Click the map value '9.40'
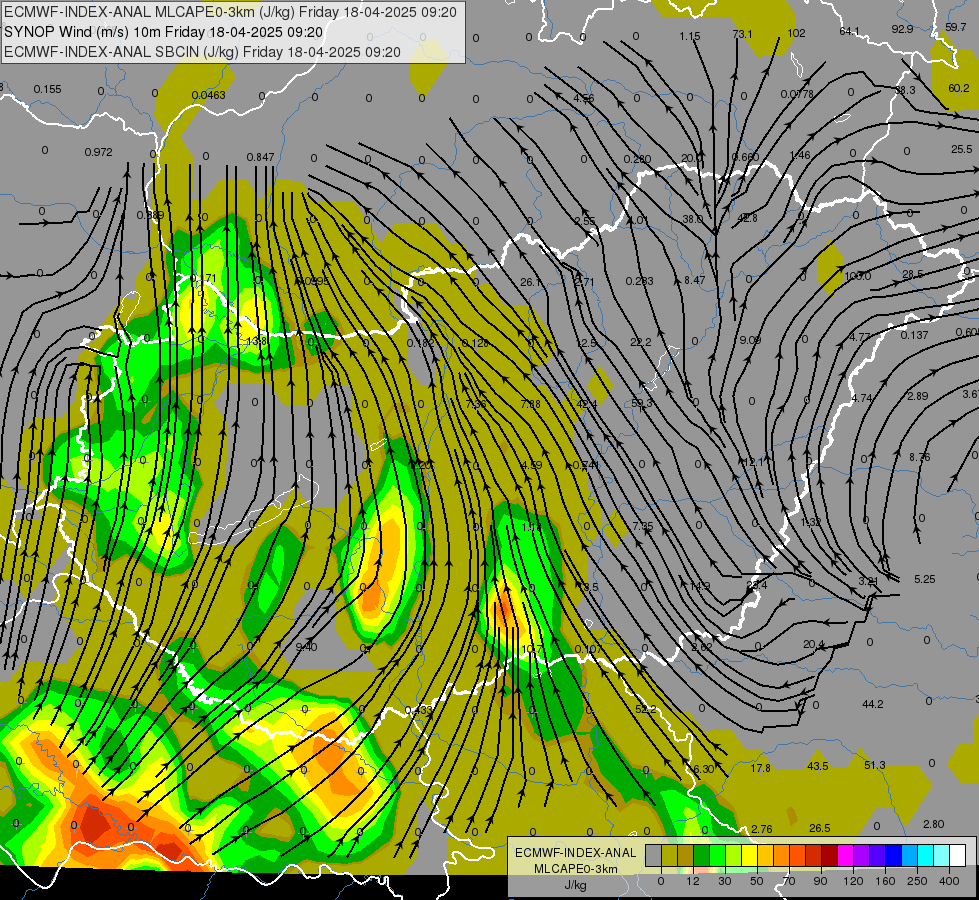Viewport: 979px width, 900px height. [306, 646]
